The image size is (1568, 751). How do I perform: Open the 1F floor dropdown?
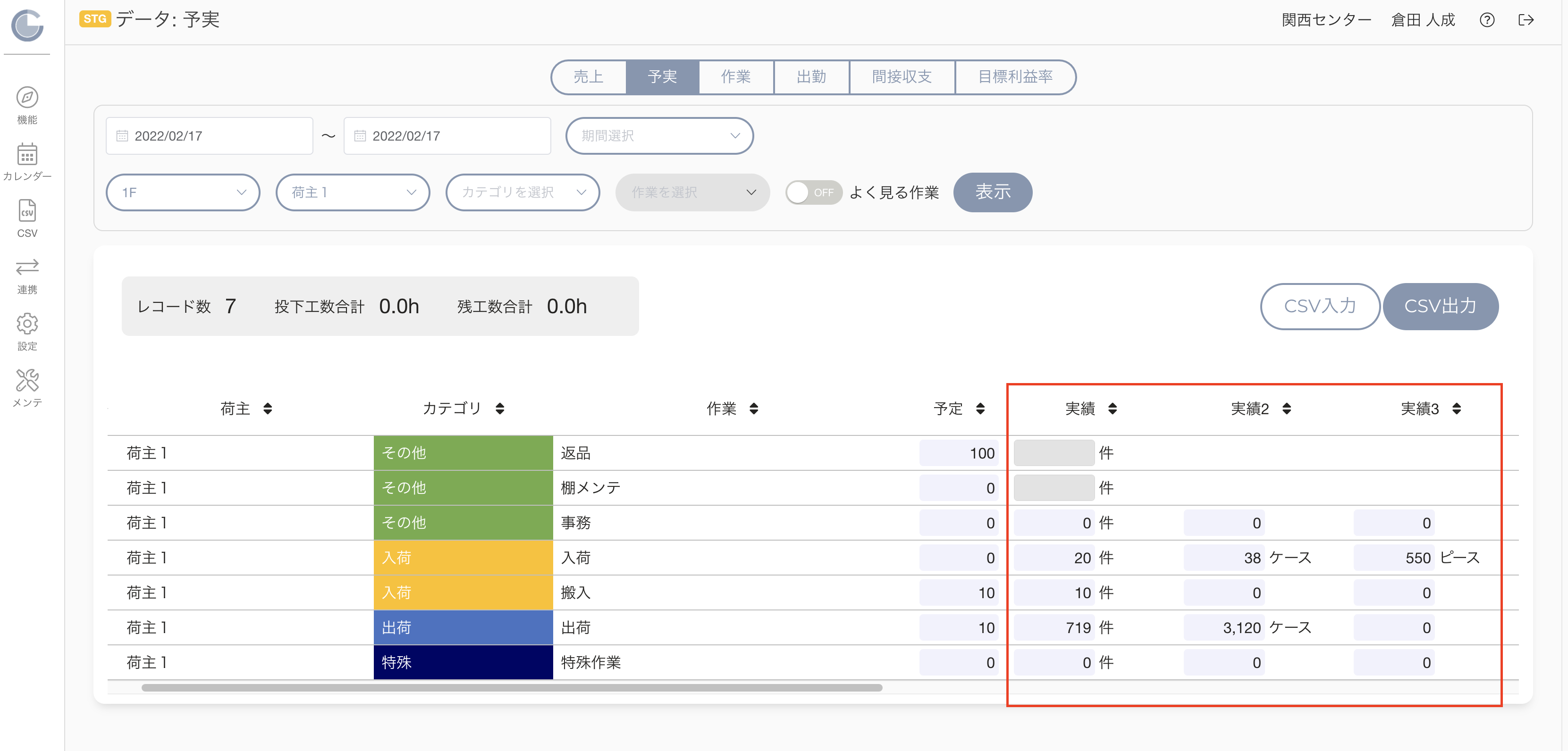183,192
